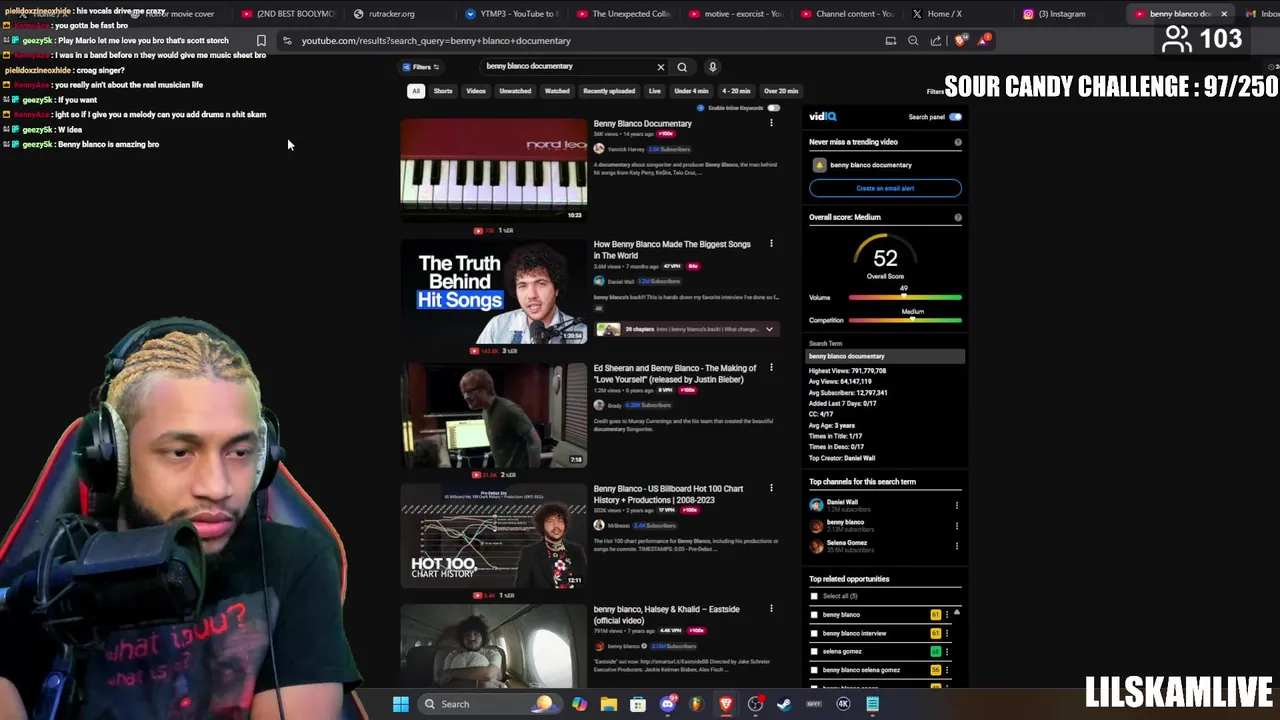Screen dimensions: 1280x720
Task: Open FL Studio from the taskbar
Action: [696, 704]
